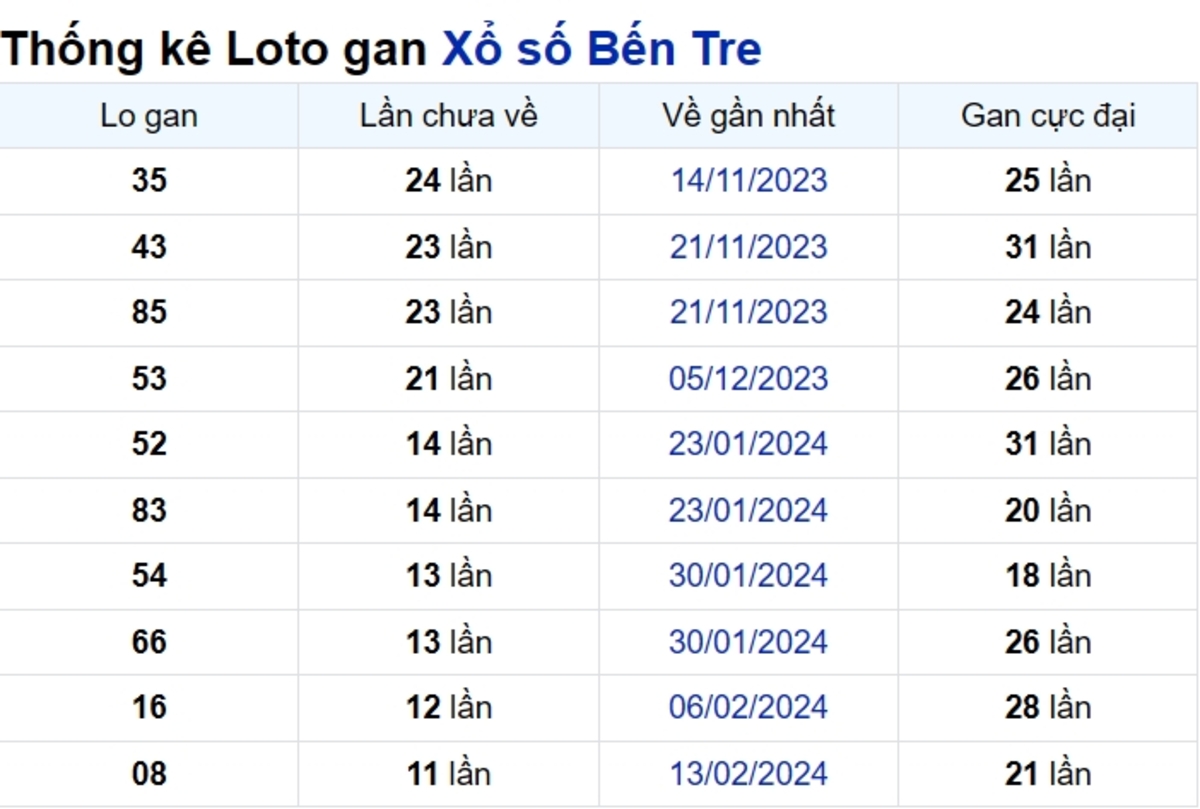The image size is (1200, 809).
Task: Click the Về gần nhất column header
Action: click(x=749, y=116)
